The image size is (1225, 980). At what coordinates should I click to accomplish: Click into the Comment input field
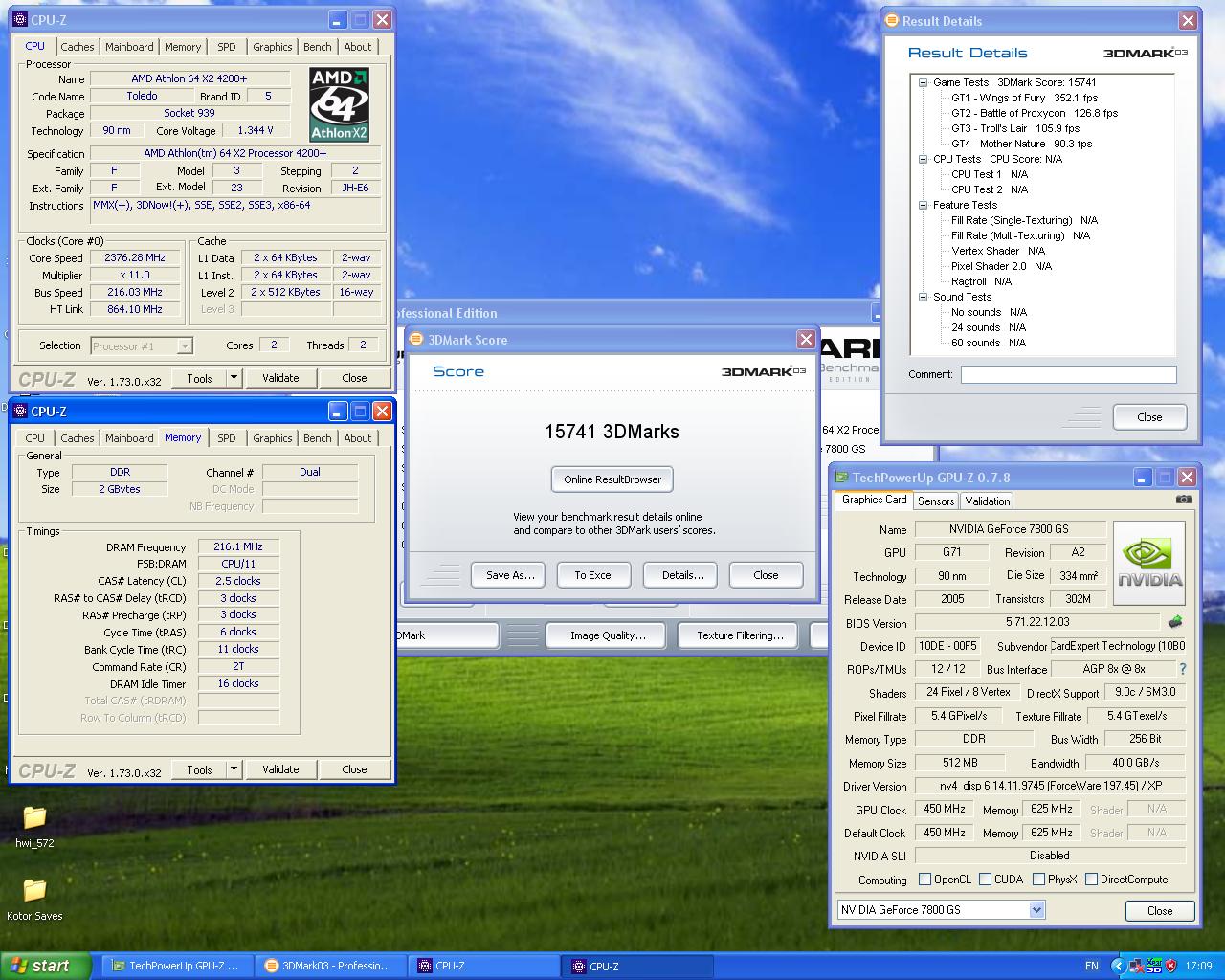[1068, 374]
